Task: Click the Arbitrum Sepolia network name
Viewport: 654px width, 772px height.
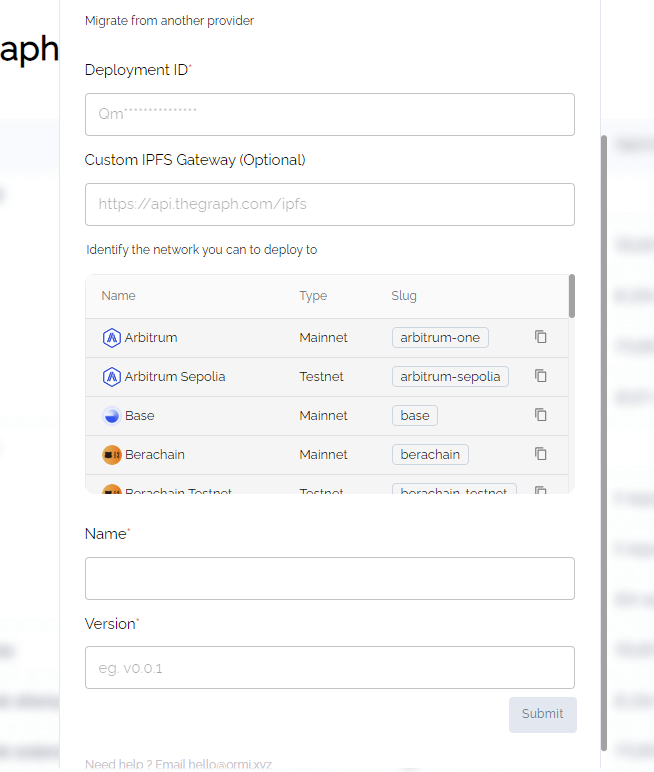Action: [x=175, y=377]
